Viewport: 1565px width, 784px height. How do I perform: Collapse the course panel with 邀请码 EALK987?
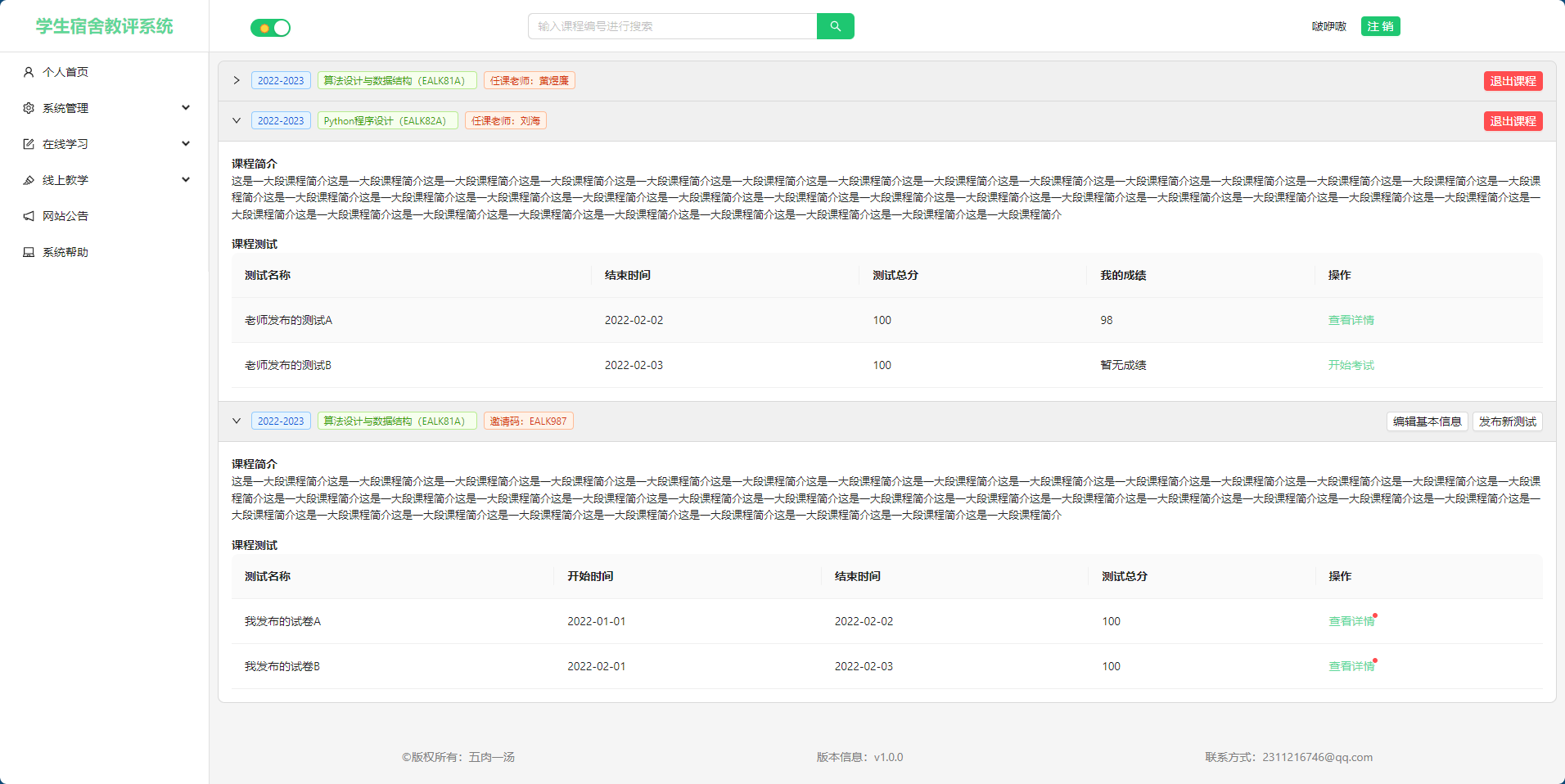pos(237,421)
